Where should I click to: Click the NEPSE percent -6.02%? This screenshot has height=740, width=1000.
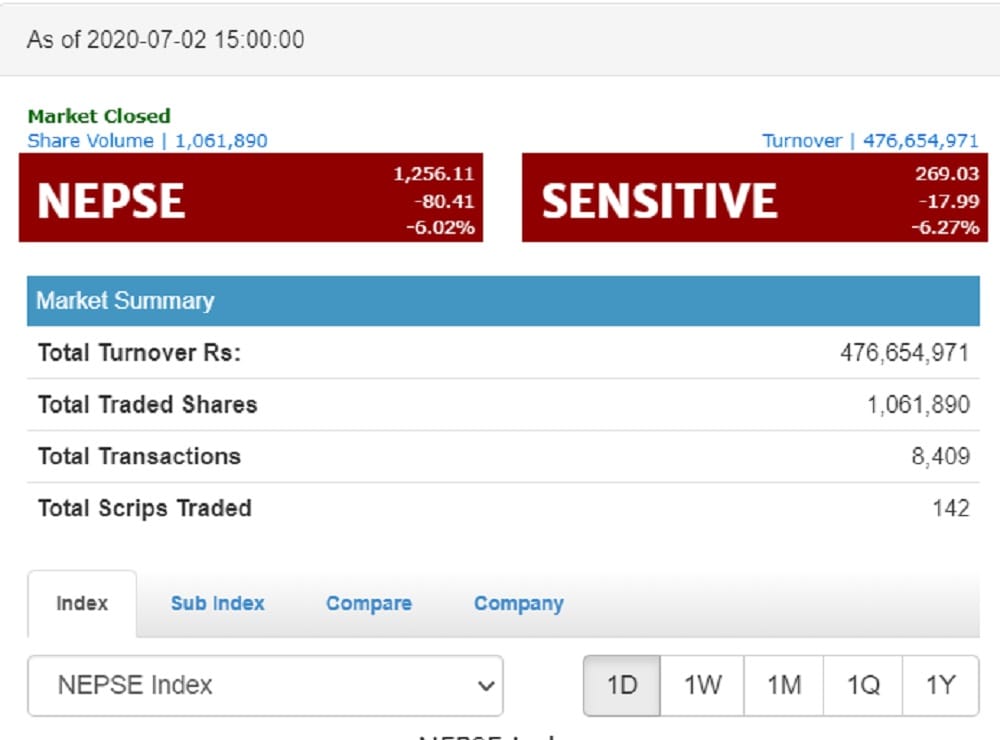pyautogui.click(x=441, y=228)
